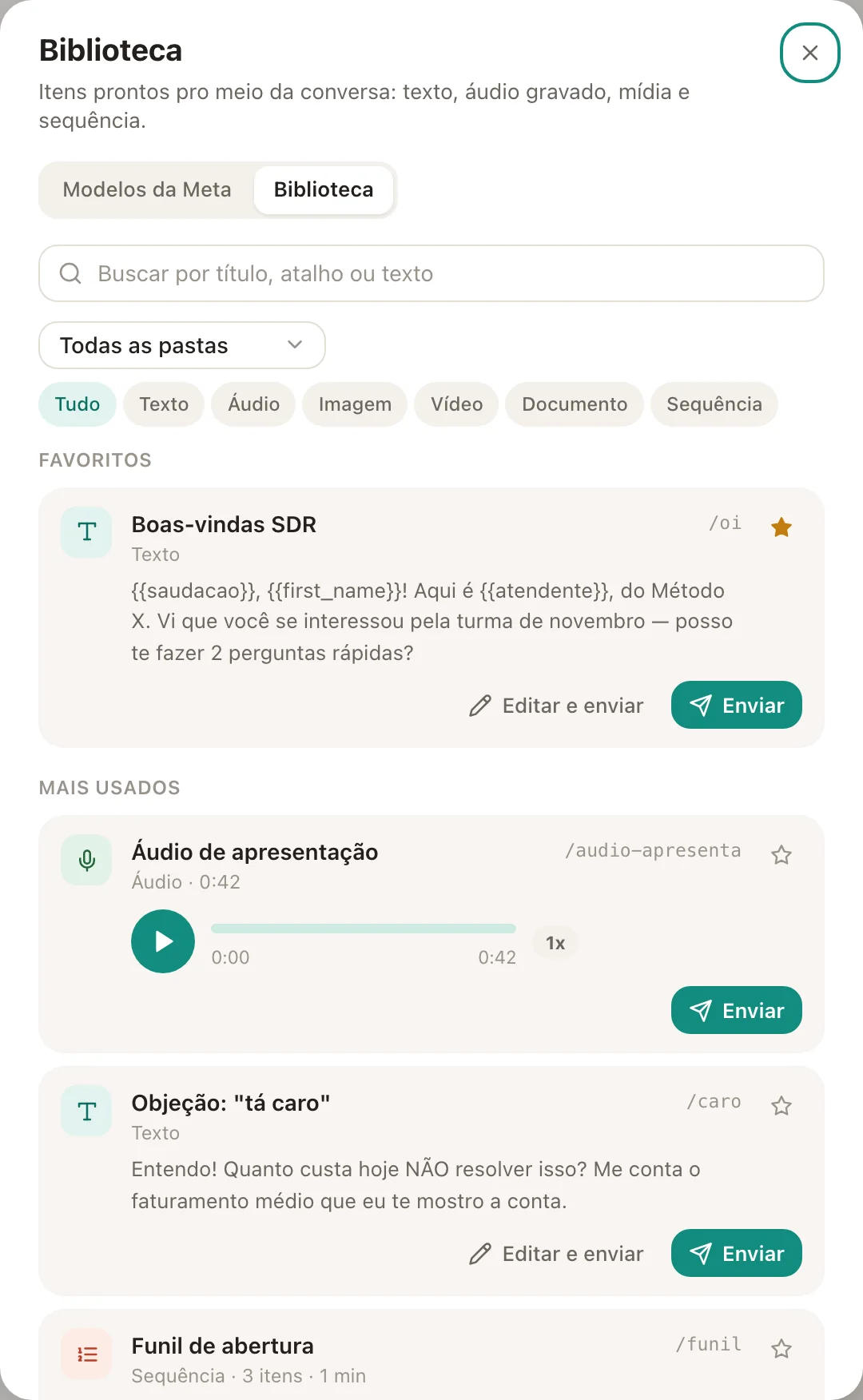
Task: Filter library by Sequência type
Action: [714, 404]
